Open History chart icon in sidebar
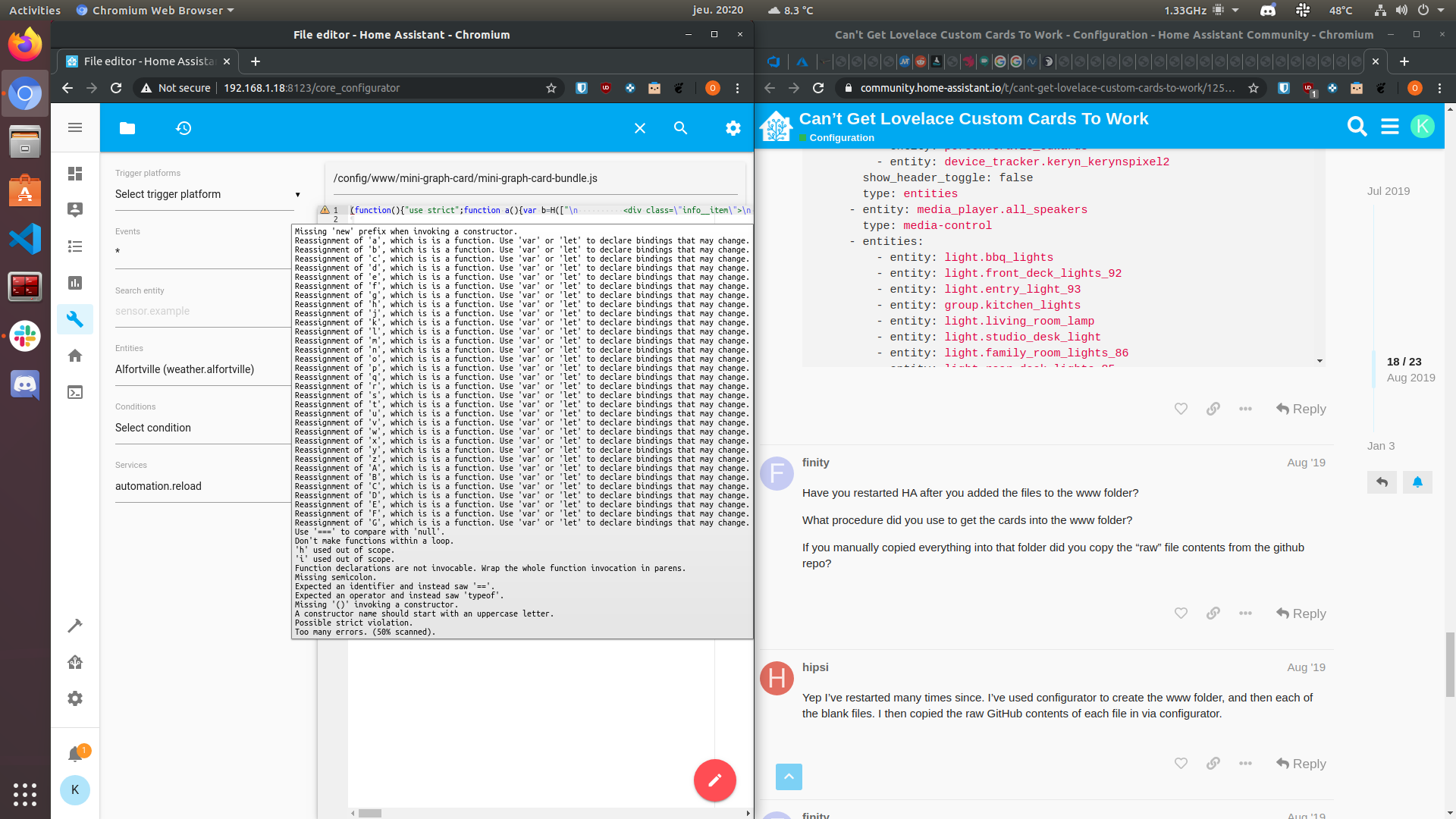The height and width of the screenshot is (819, 1456). 75,283
